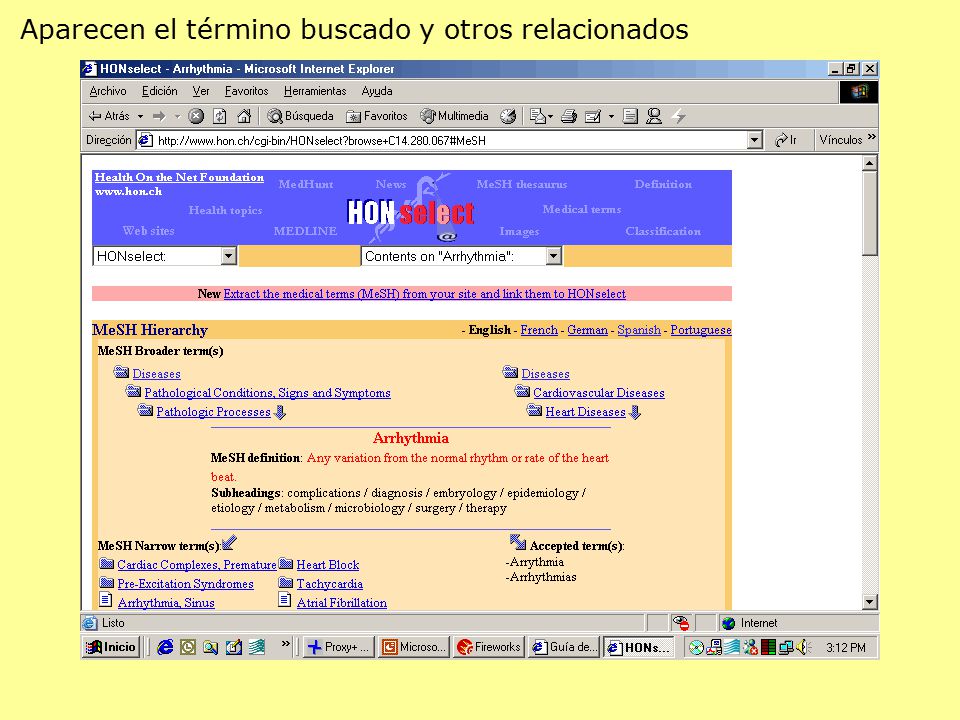
Task: Open the Atrial Fibrillation link
Action: 342,603
